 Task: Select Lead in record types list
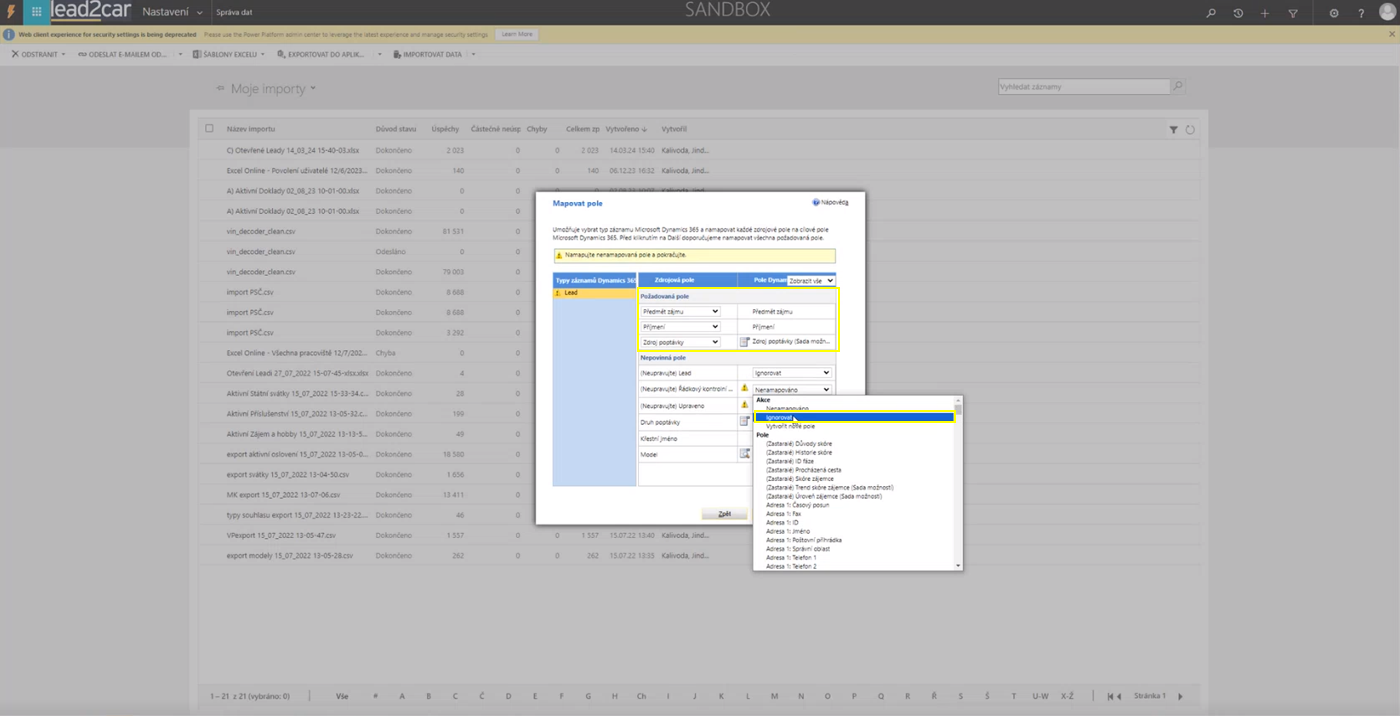click(x=571, y=293)
